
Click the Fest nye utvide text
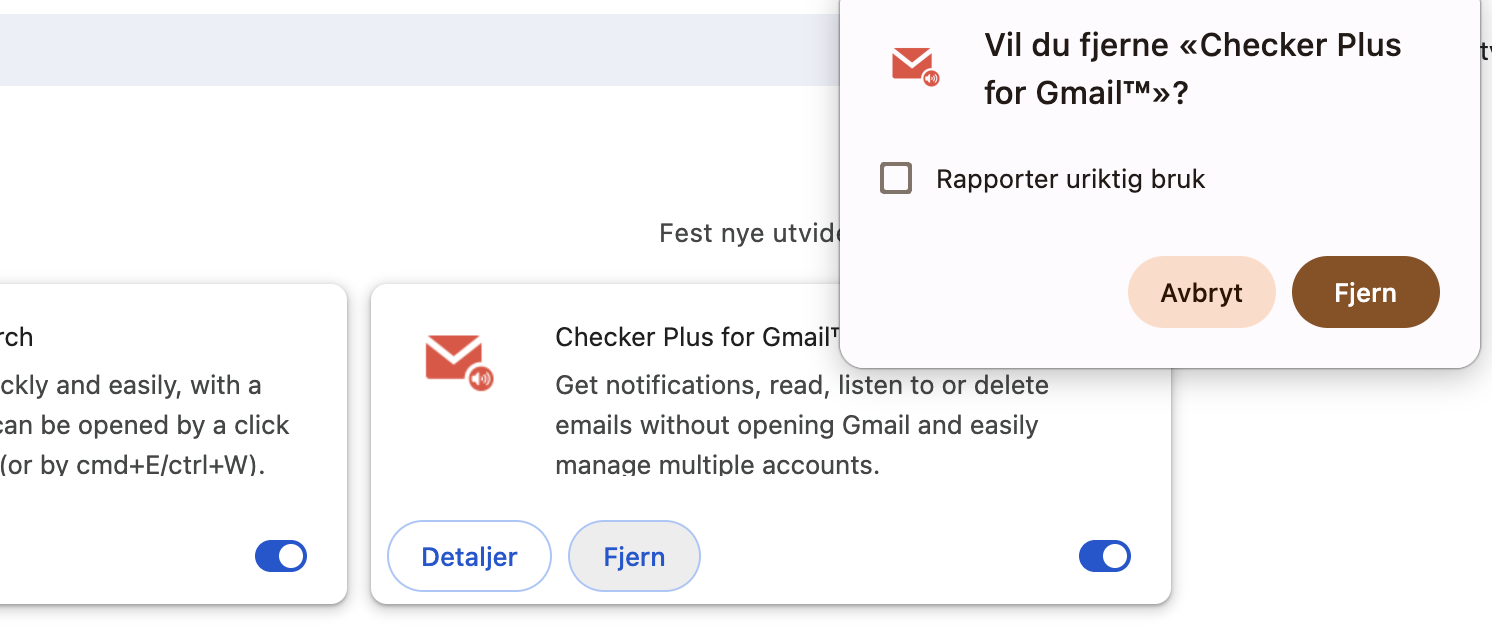tap(749, 233)
